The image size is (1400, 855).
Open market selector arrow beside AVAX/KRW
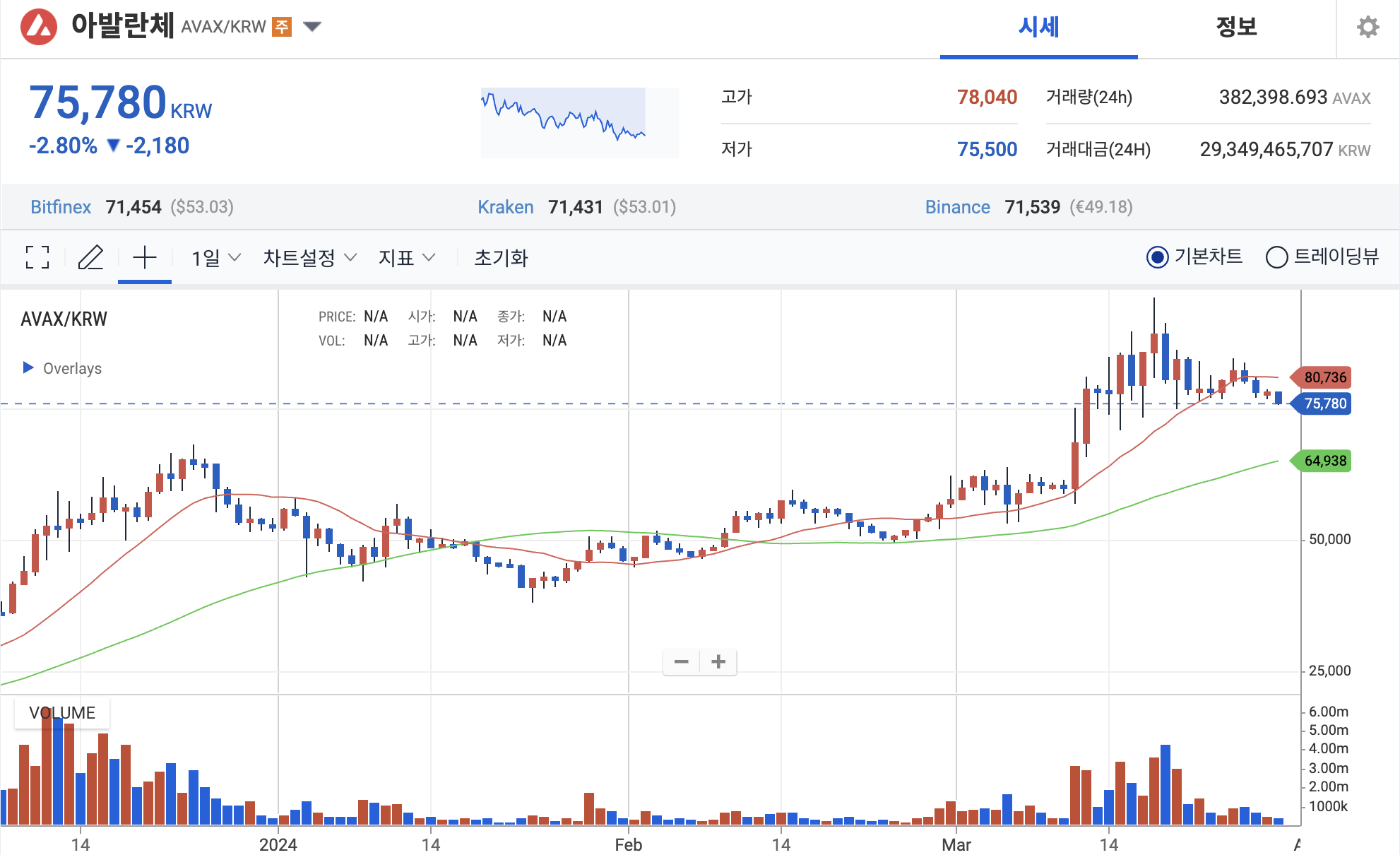(x=312, y=27)
